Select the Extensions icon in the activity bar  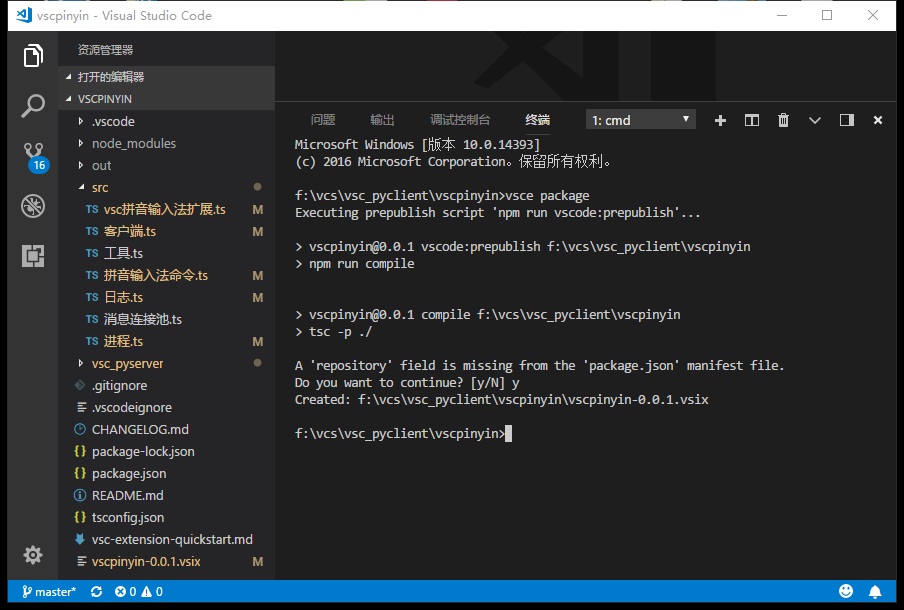coord(33,256)
